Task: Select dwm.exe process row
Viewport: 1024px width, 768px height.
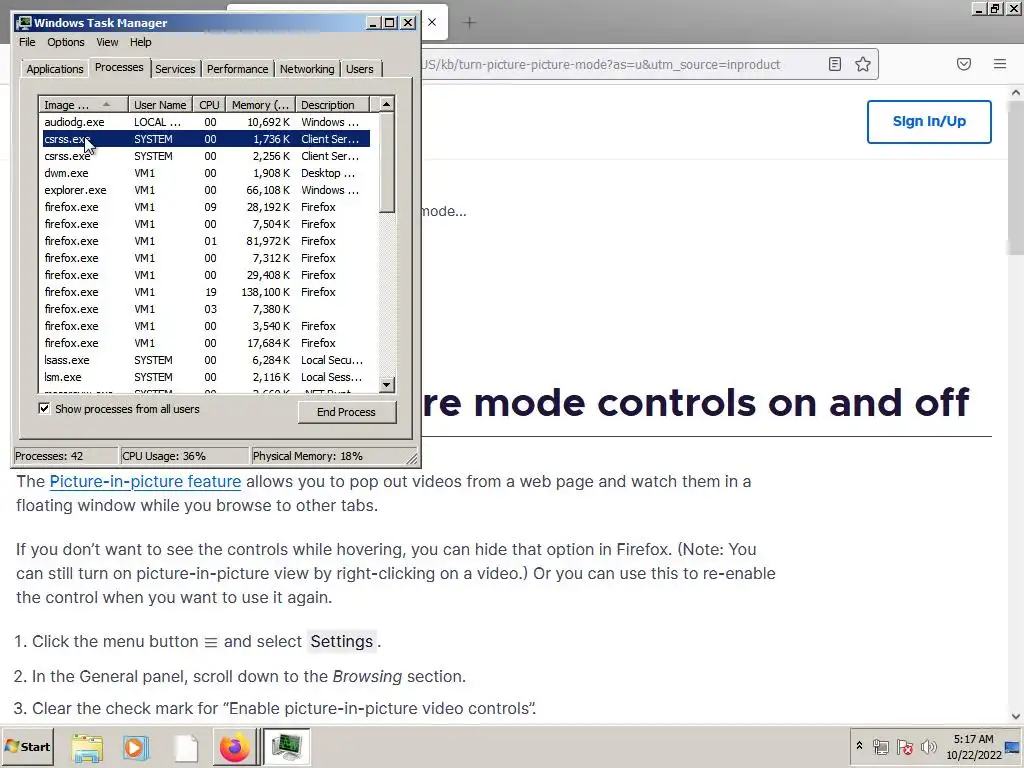Action: (x=206, y=173)
